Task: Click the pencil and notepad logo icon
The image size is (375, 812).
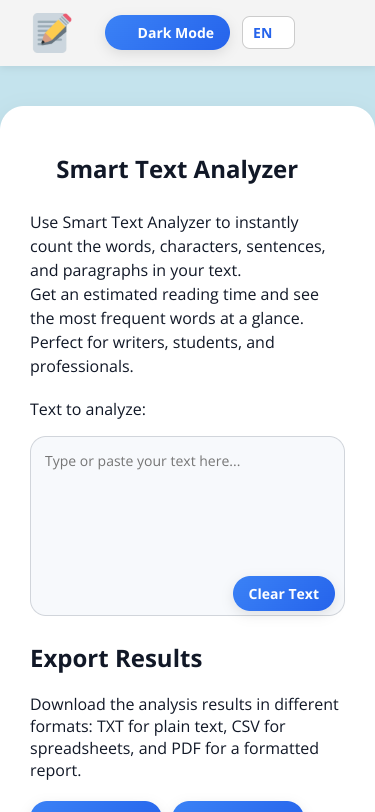Action: point(52,33)
